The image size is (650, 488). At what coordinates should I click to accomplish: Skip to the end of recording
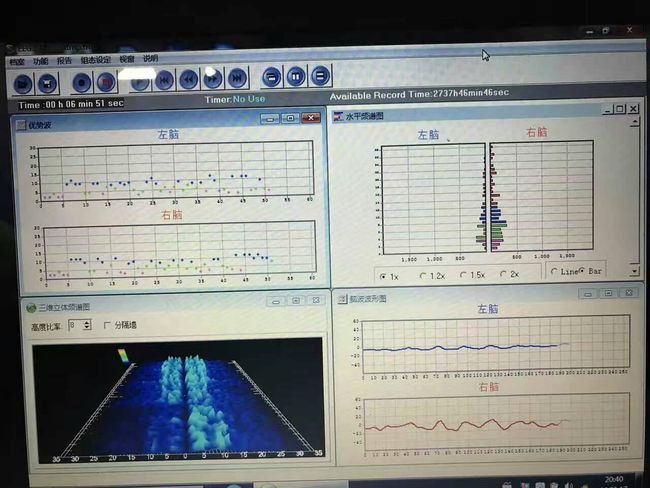[x=237, y=78]
